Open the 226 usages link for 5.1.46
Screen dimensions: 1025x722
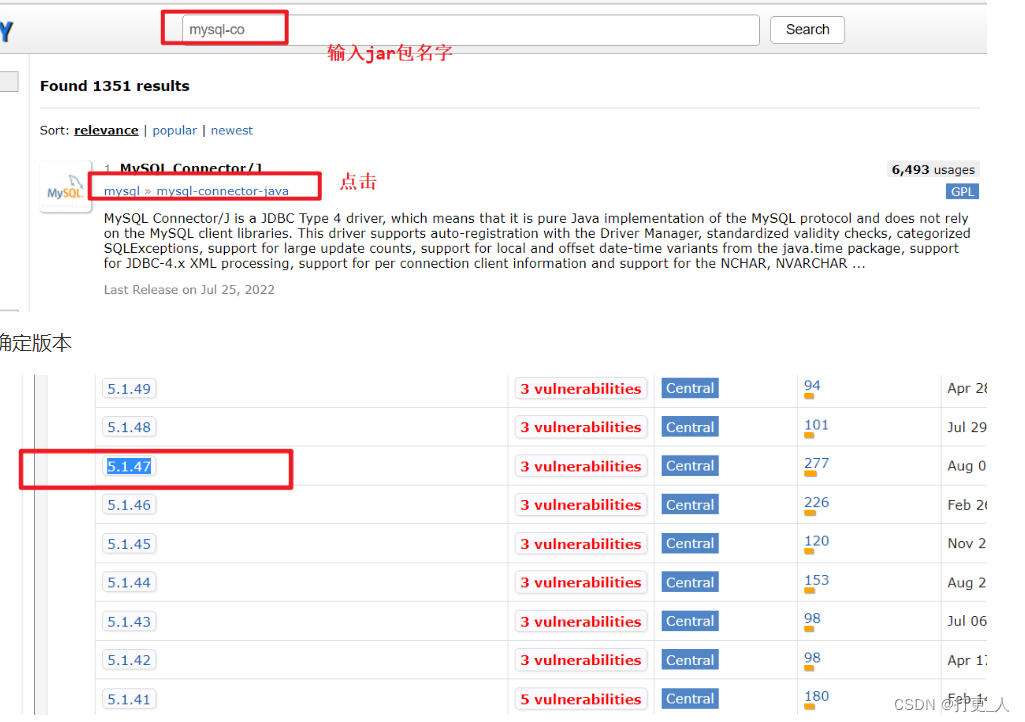[816, 502]
